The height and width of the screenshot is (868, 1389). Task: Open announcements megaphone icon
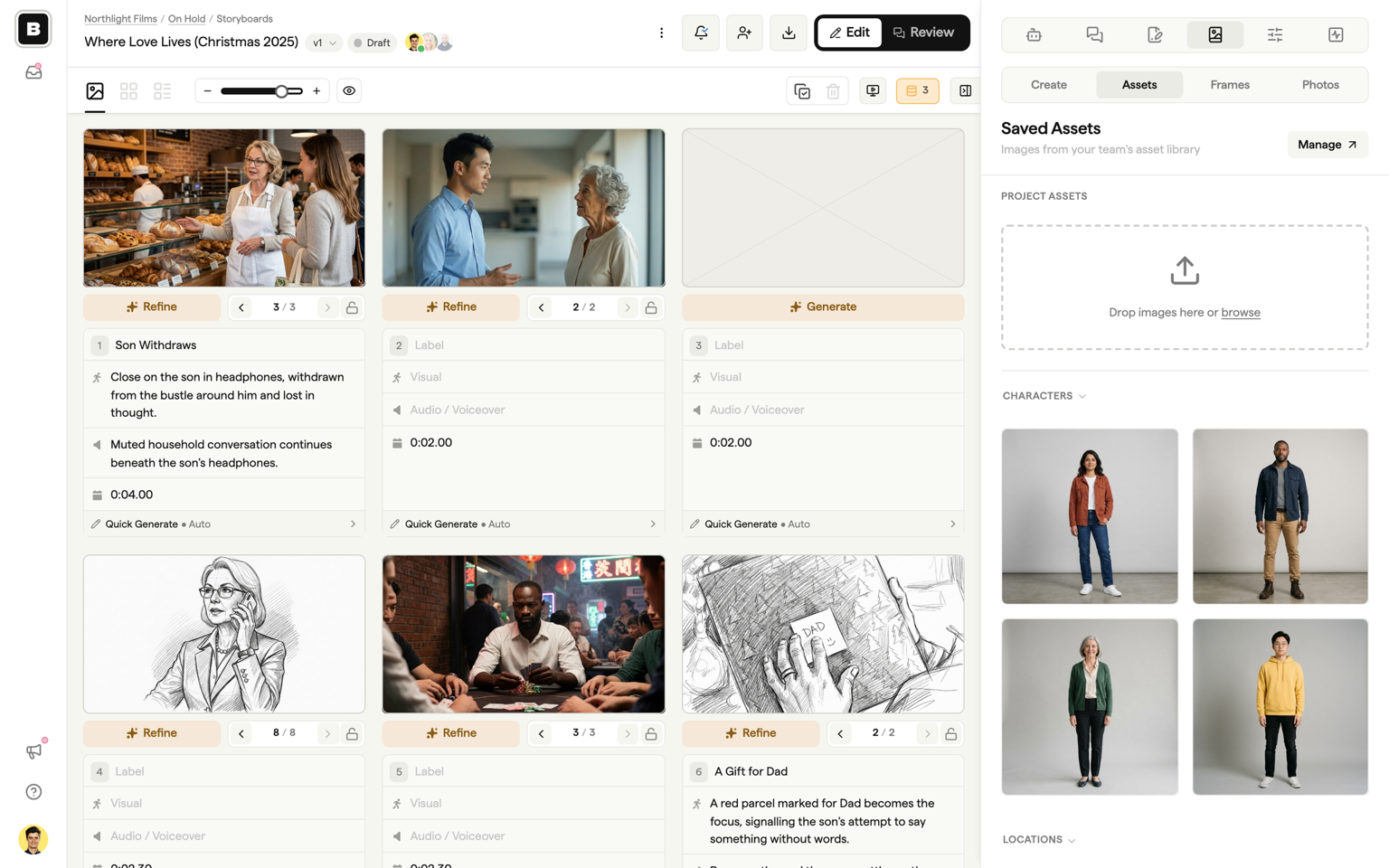point(33,750)
